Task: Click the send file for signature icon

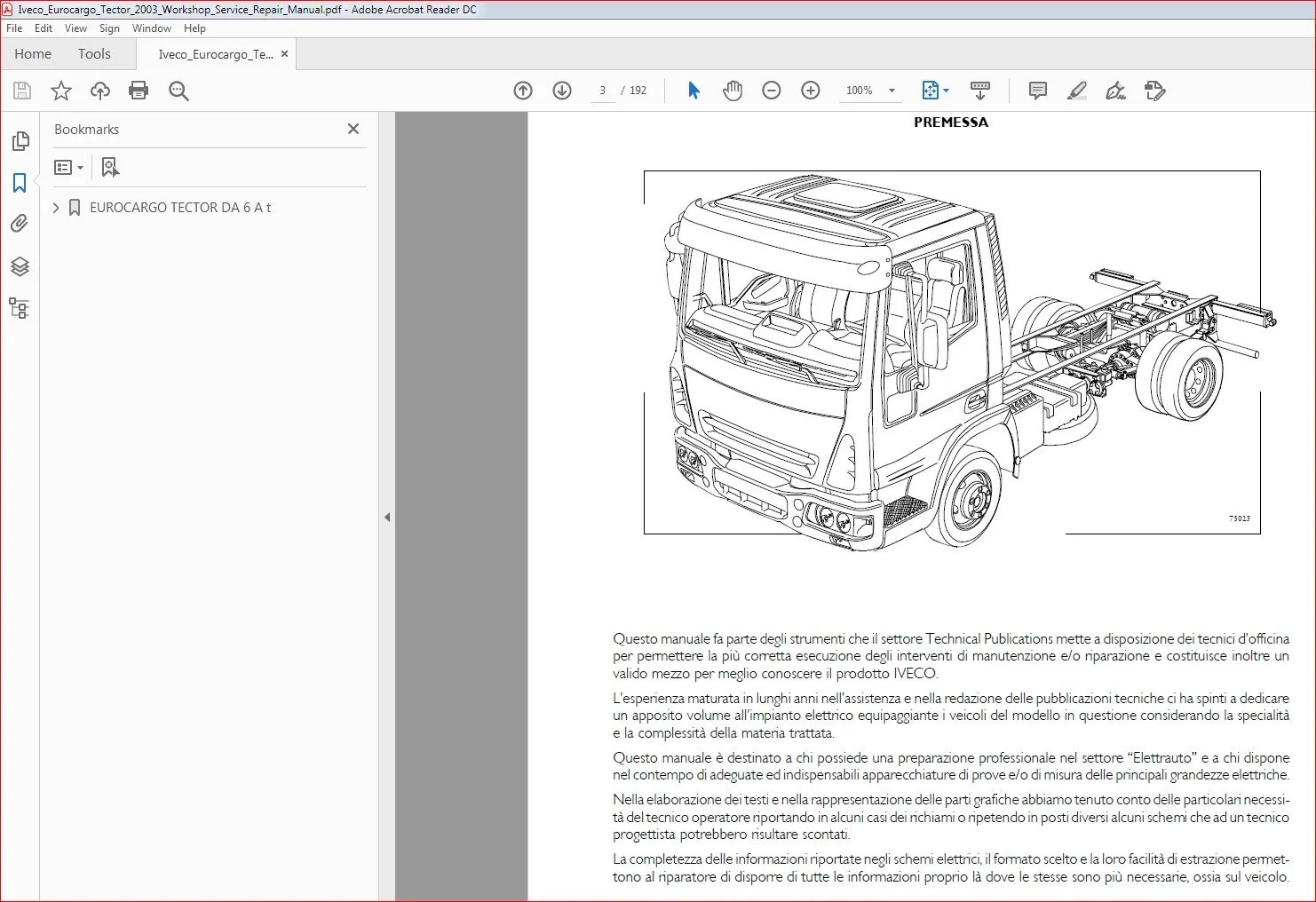Action: 1155,91
